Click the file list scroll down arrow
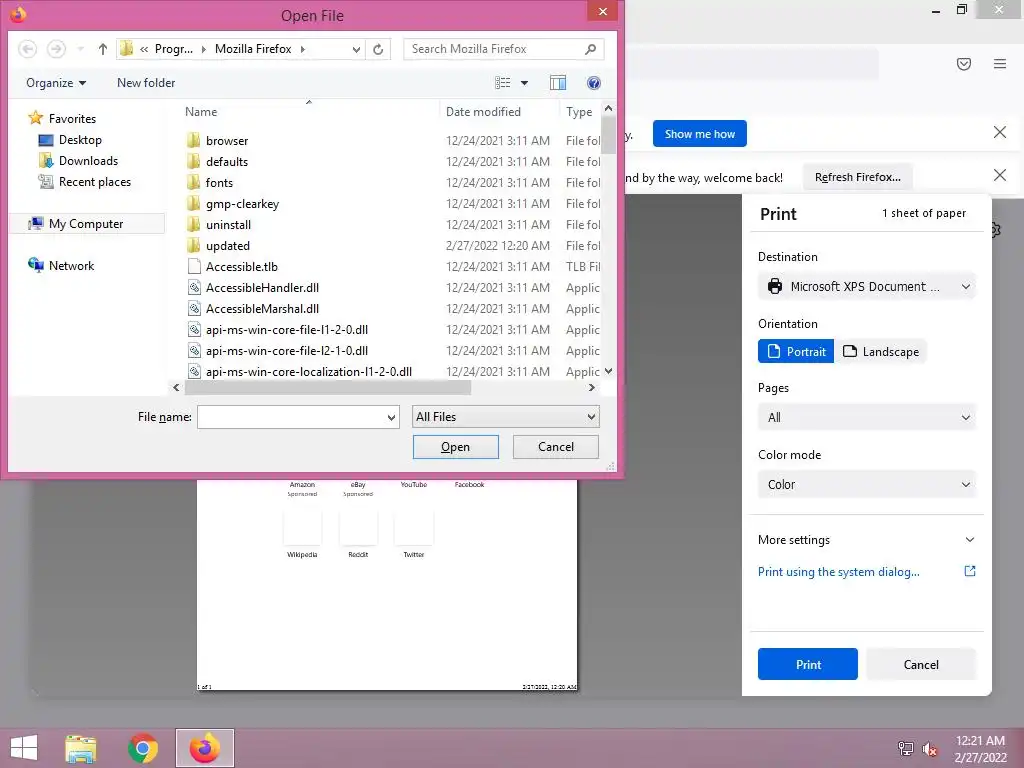The width and height of the screenshot is (1024, 768). tap(609, 371)
